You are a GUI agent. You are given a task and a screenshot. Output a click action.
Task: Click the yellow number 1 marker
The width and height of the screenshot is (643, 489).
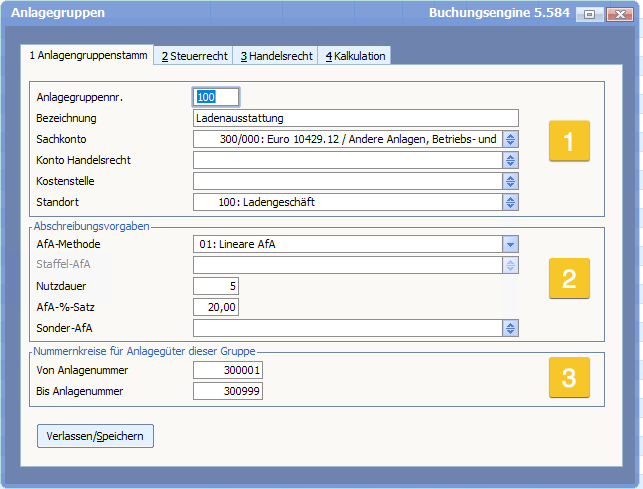coord(568,141)
